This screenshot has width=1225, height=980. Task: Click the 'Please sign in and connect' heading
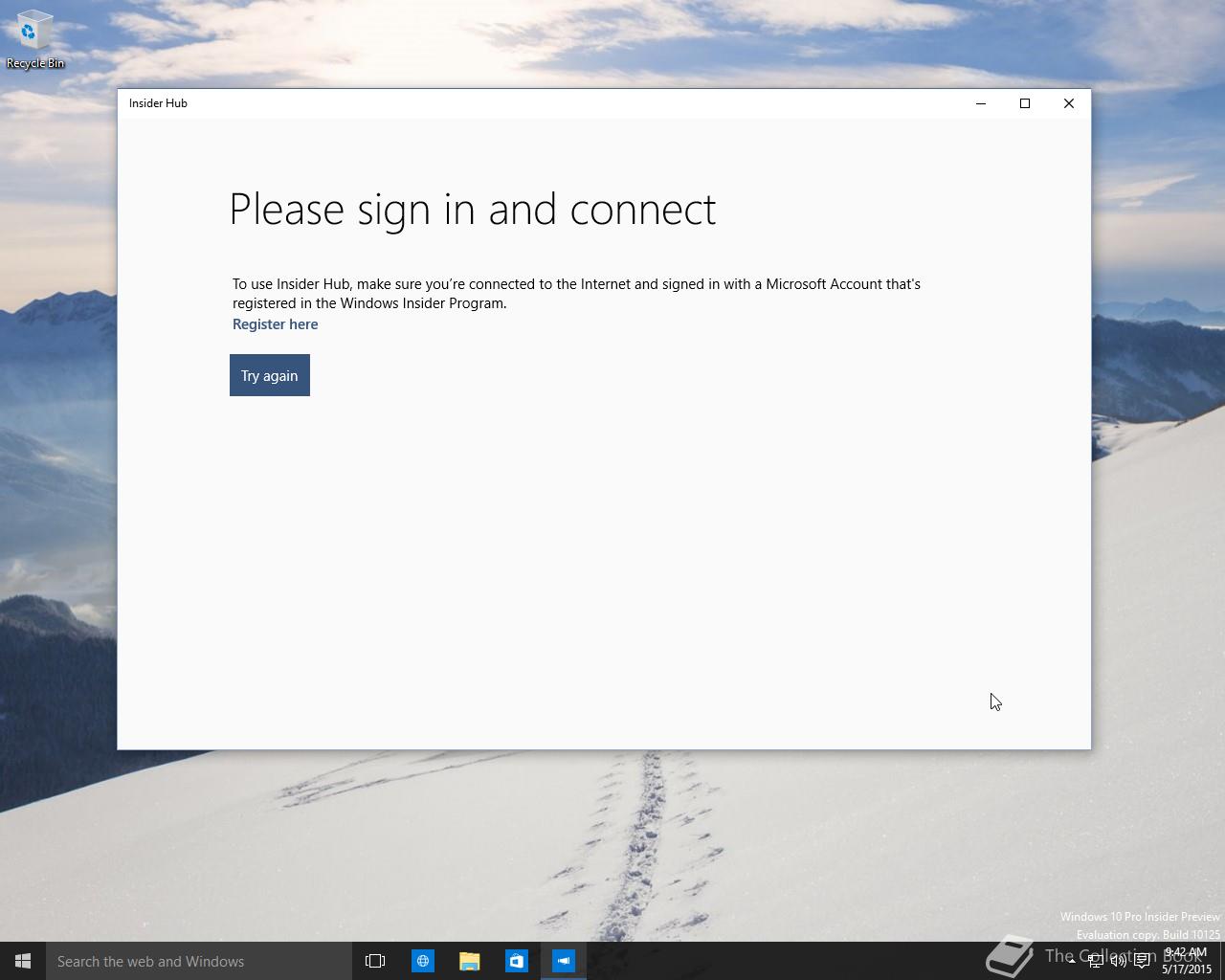coord(473,210)
